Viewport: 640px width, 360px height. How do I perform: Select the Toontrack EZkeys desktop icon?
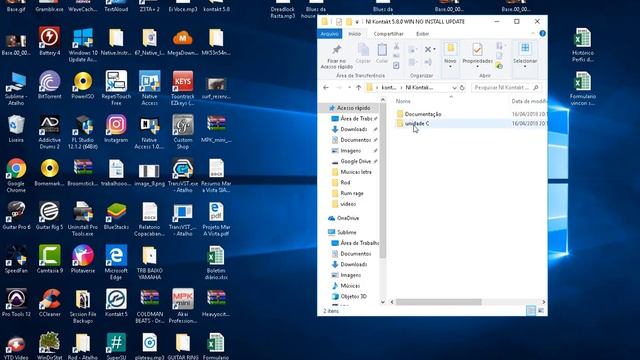[183, 88]
